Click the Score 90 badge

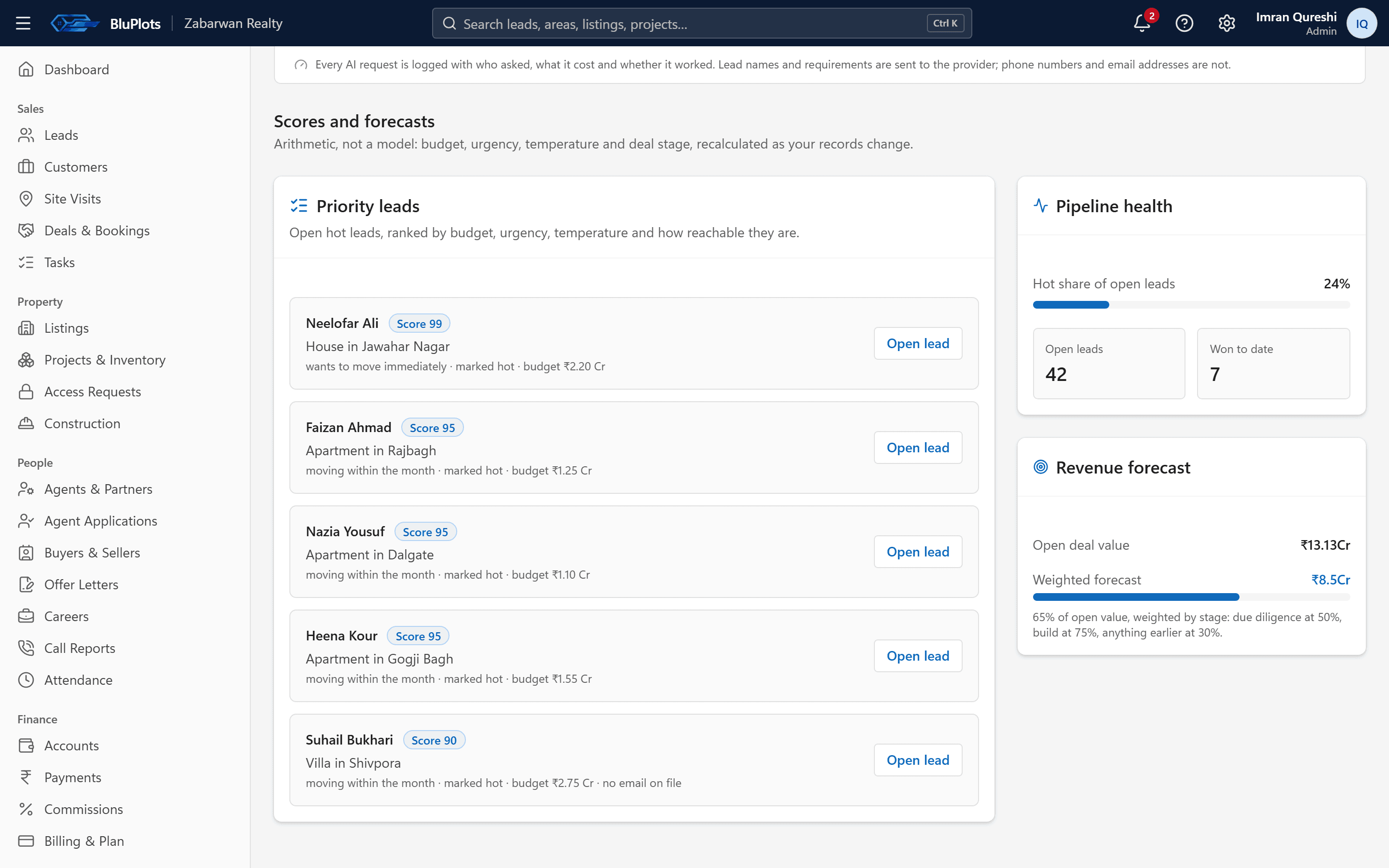(x=434, y=740)
